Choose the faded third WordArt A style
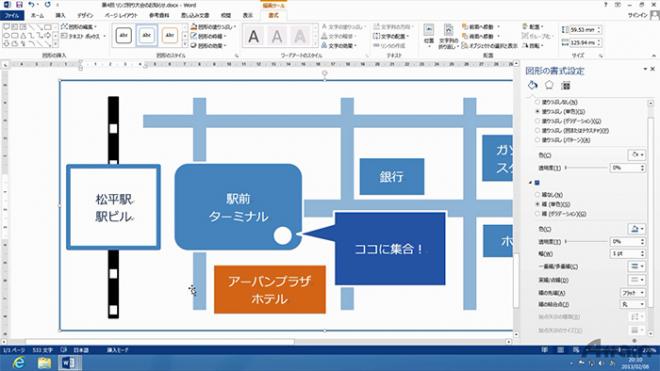 [300, 37]
